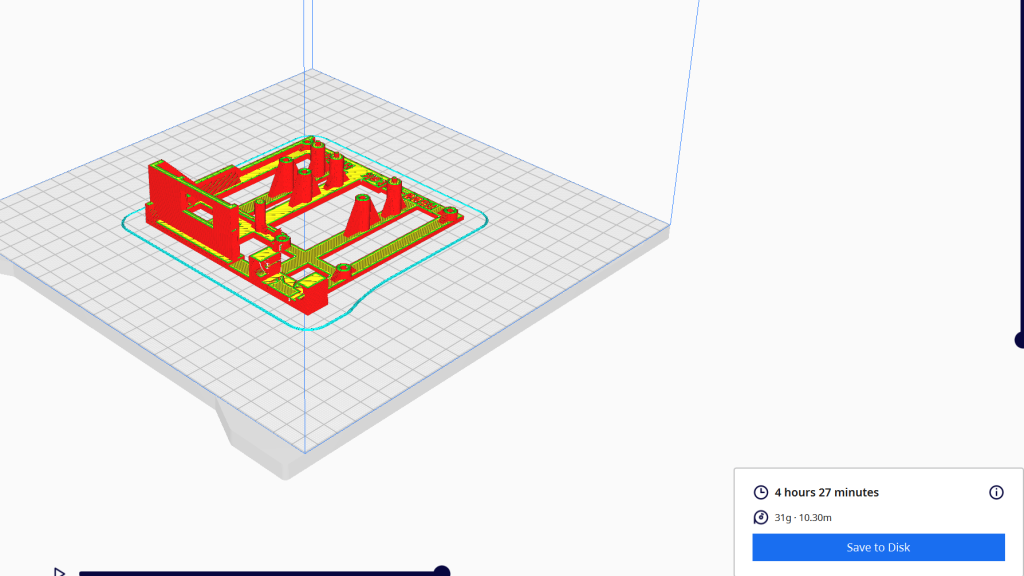Click the vertical layer slider handle
1024x576 pixels.
pyautogui.click(x=1019, y=340)
